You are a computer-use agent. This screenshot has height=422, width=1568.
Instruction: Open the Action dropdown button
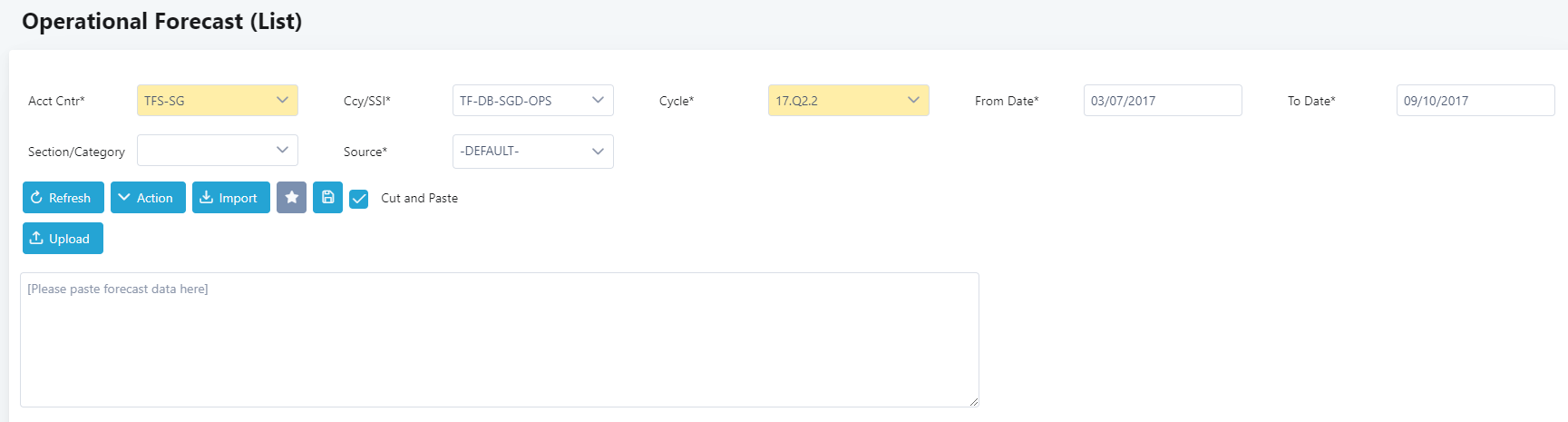[x=148, y=198]
